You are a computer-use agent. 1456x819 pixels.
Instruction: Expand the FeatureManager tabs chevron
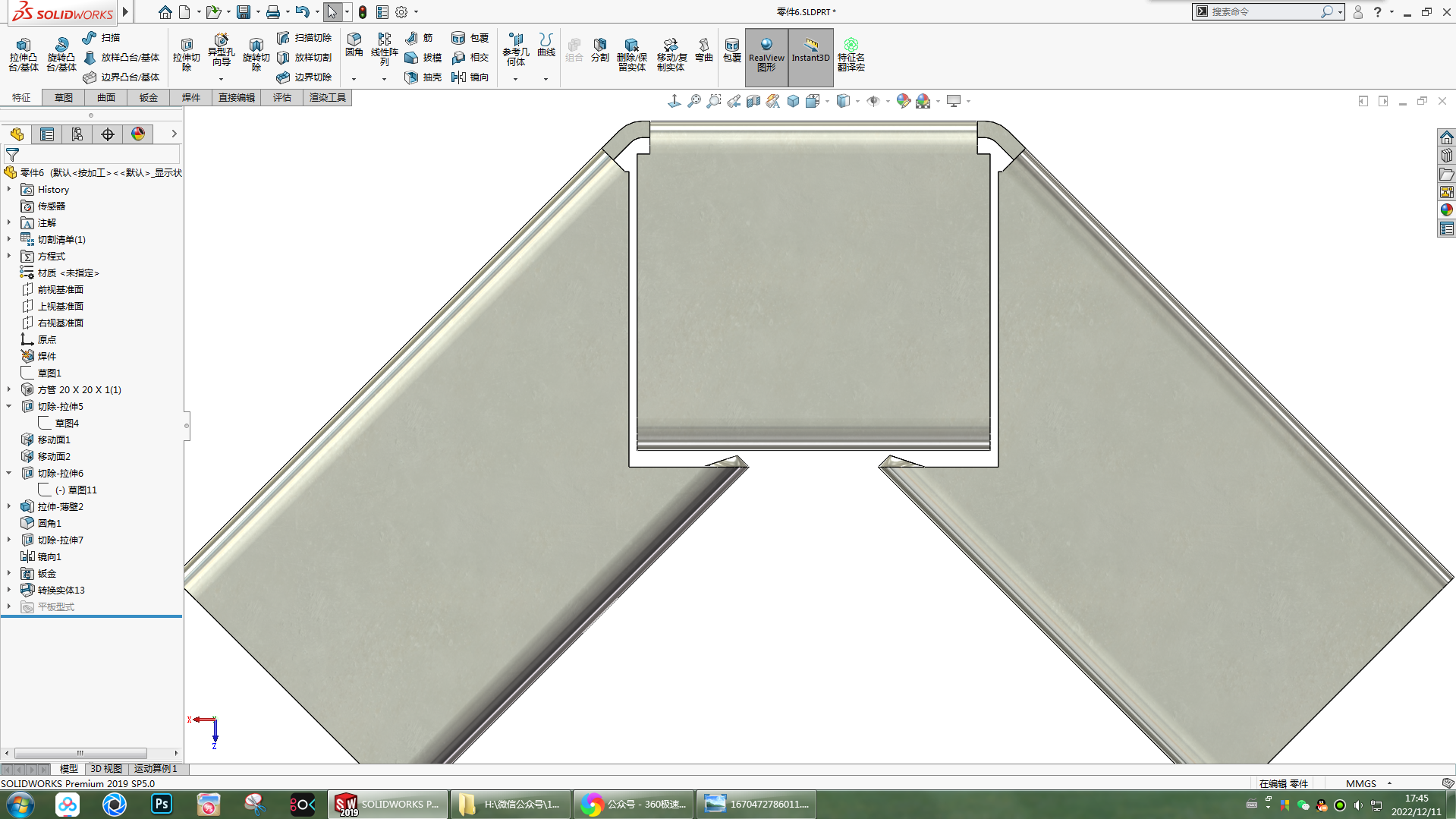click(x=174, y=134)
